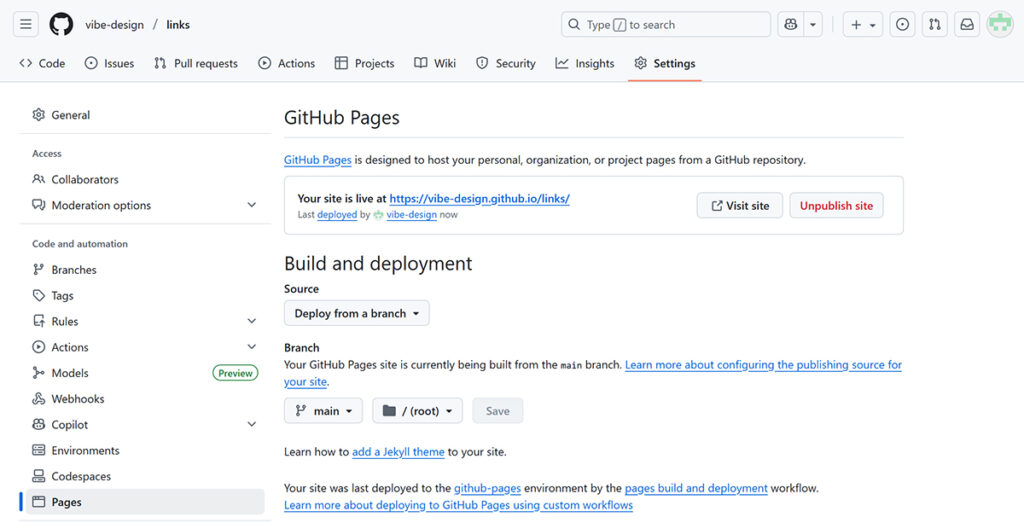Open the hamburger navigation menu
The image size is (1024, 523).
(26, 24)
